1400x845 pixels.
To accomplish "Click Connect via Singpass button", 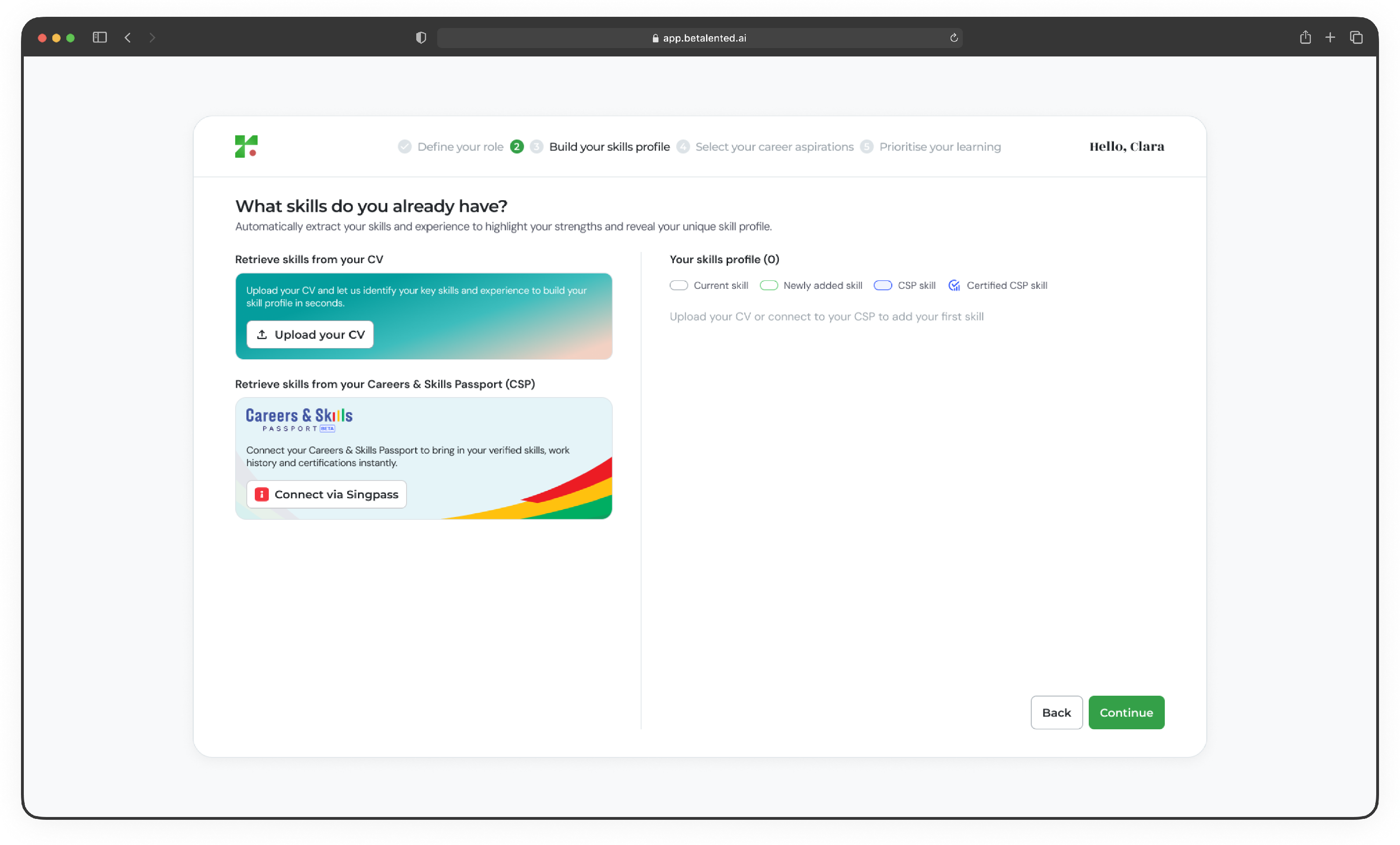I will [x=327, y=495].
